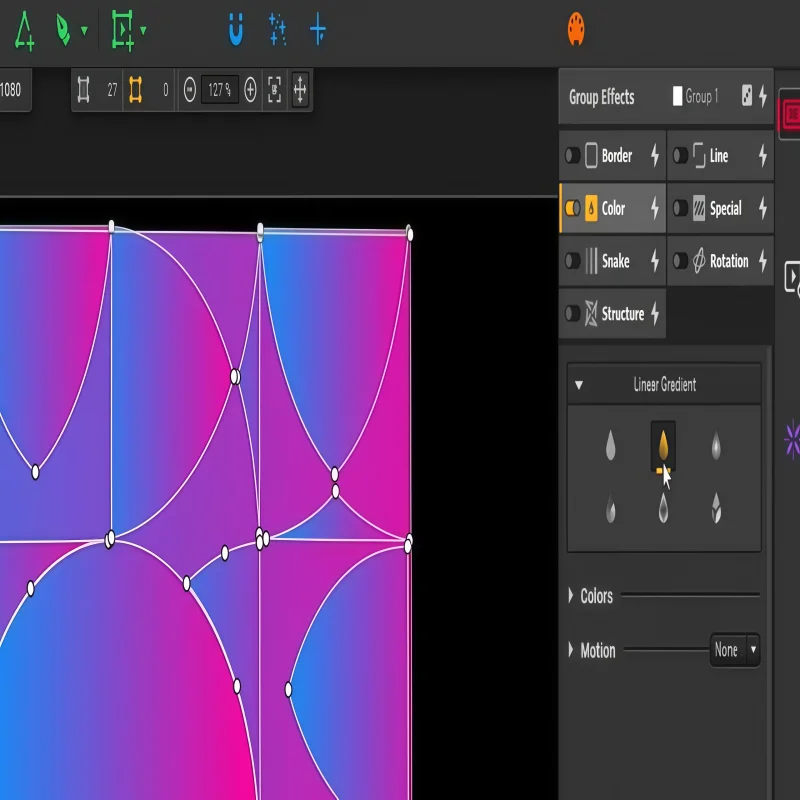This screenshot has height=800, width=800.
Task: Toggle the Special effect switch on
Action: pyautogui.click(x=681, y=208)
